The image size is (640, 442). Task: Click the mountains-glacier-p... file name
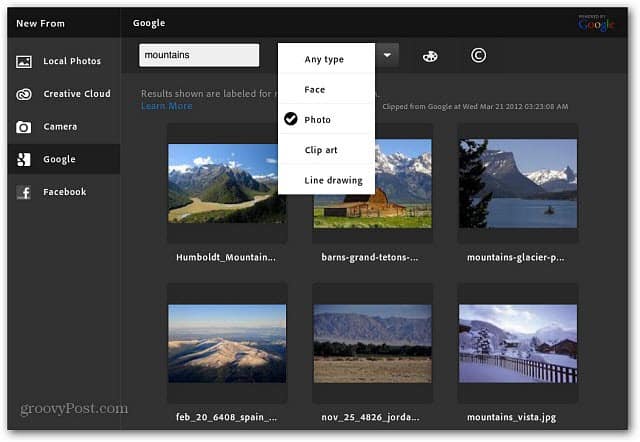pyautogui.click(x=516, y=257)
